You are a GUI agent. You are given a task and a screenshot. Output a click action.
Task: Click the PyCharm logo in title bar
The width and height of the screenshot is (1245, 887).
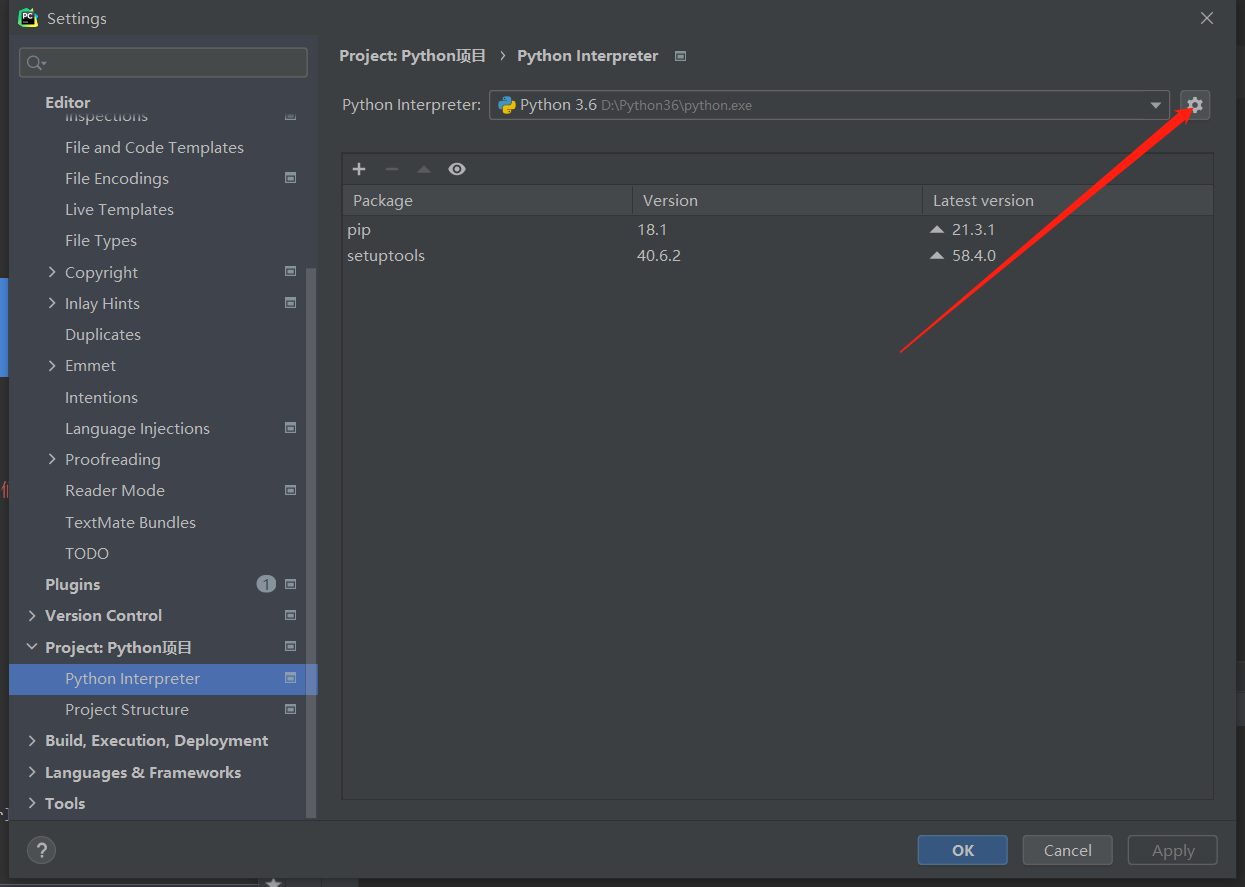[x=28, y=18]
